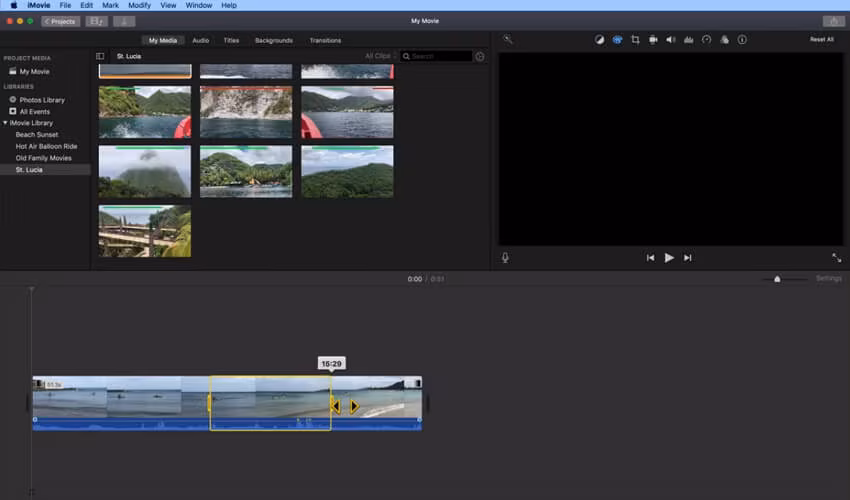
Task: Open the stabilization camera tool
Action: pyautogui.click(x=653, y=40)
